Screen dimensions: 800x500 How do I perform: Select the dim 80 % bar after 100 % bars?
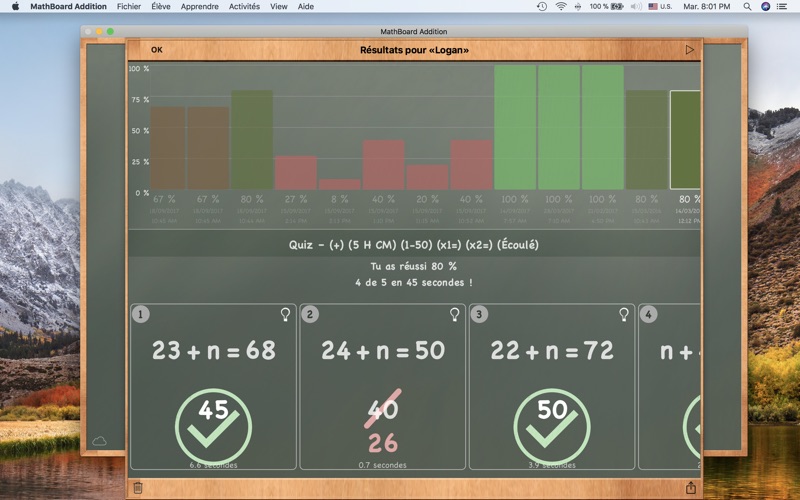647,140
